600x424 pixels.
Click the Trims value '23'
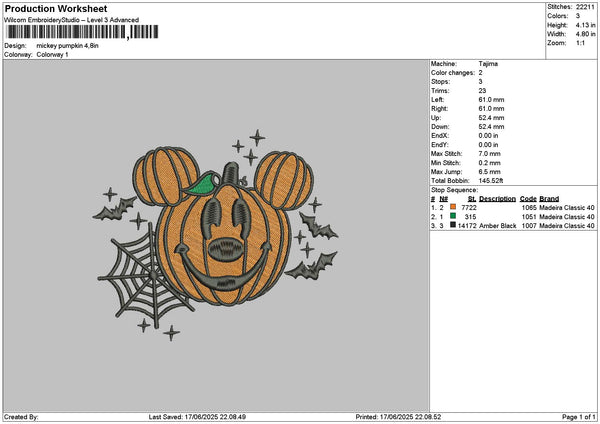tap(482, 91)
